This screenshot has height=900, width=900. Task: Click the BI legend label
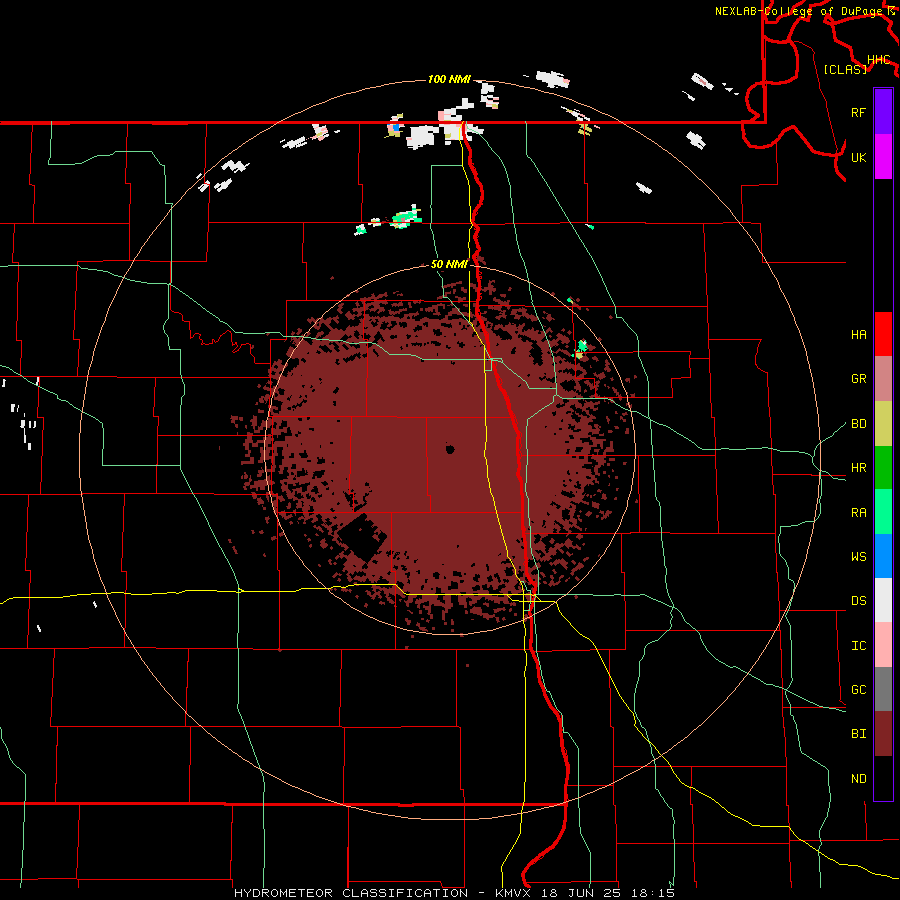click(x=858, y=734)
